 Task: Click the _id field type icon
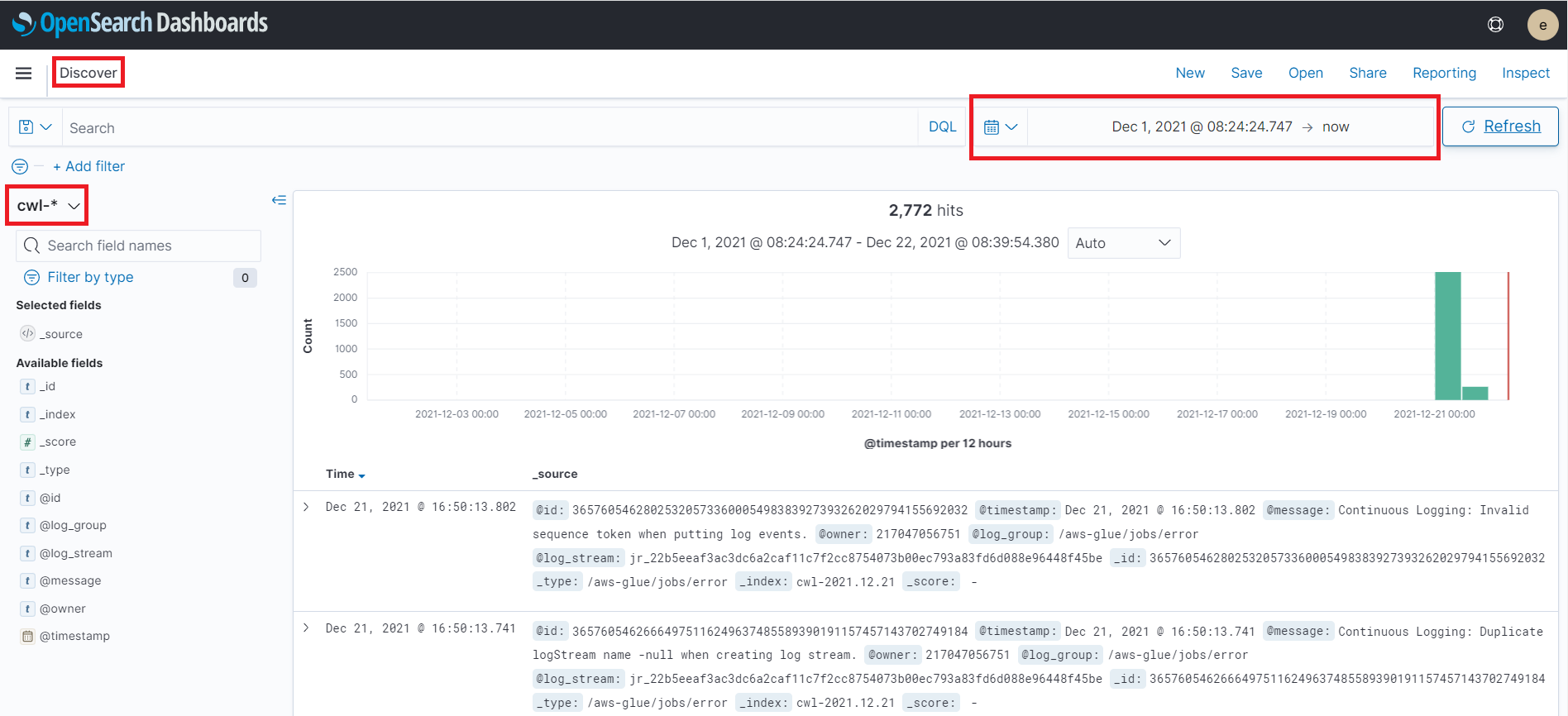[x=27, y=386]
